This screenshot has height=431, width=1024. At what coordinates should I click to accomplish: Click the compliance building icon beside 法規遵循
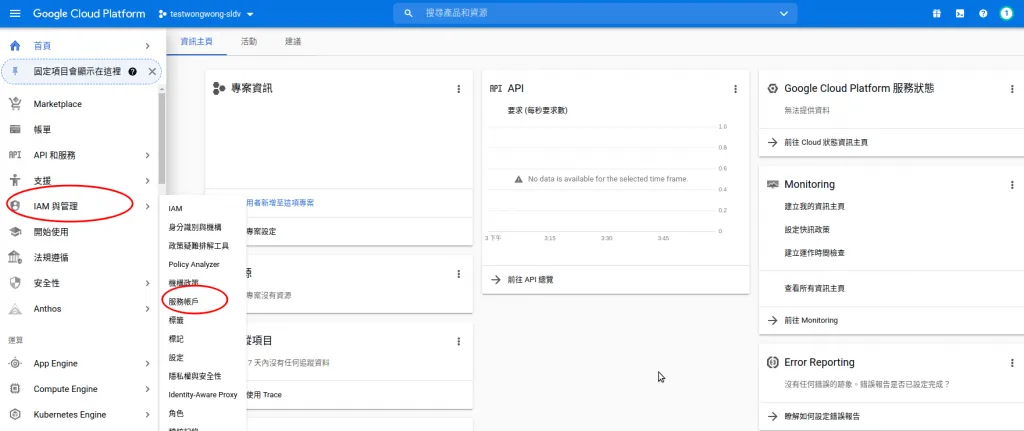tap(15, 257)
